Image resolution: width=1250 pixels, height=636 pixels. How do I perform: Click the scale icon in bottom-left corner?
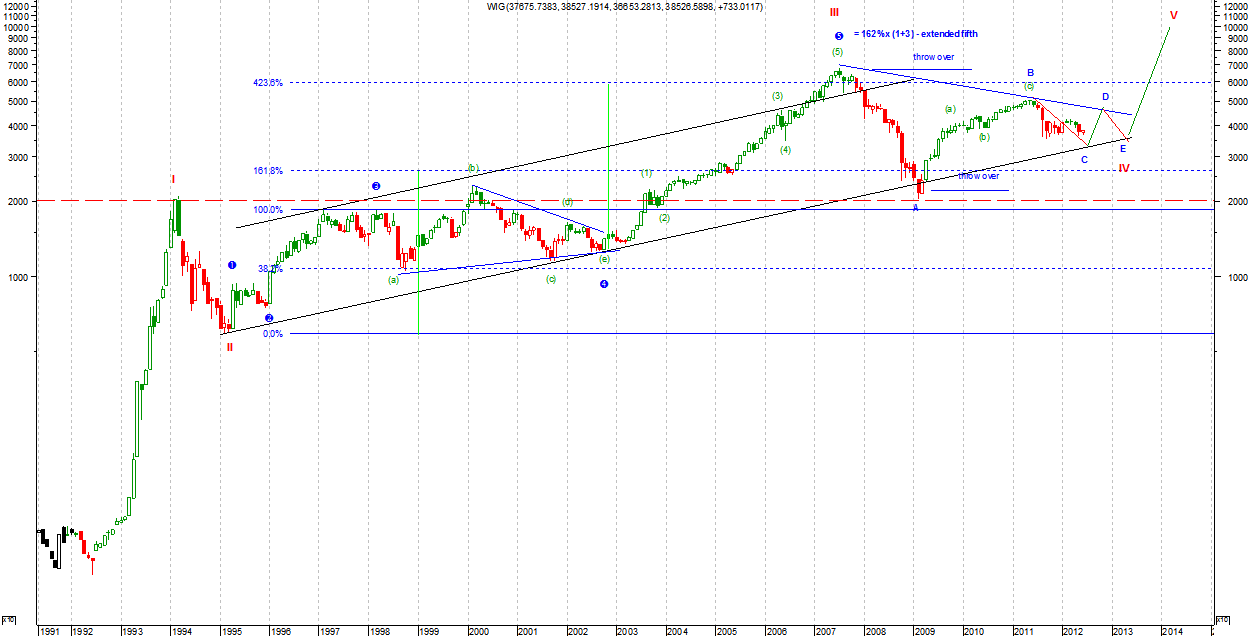pos(8,619)
